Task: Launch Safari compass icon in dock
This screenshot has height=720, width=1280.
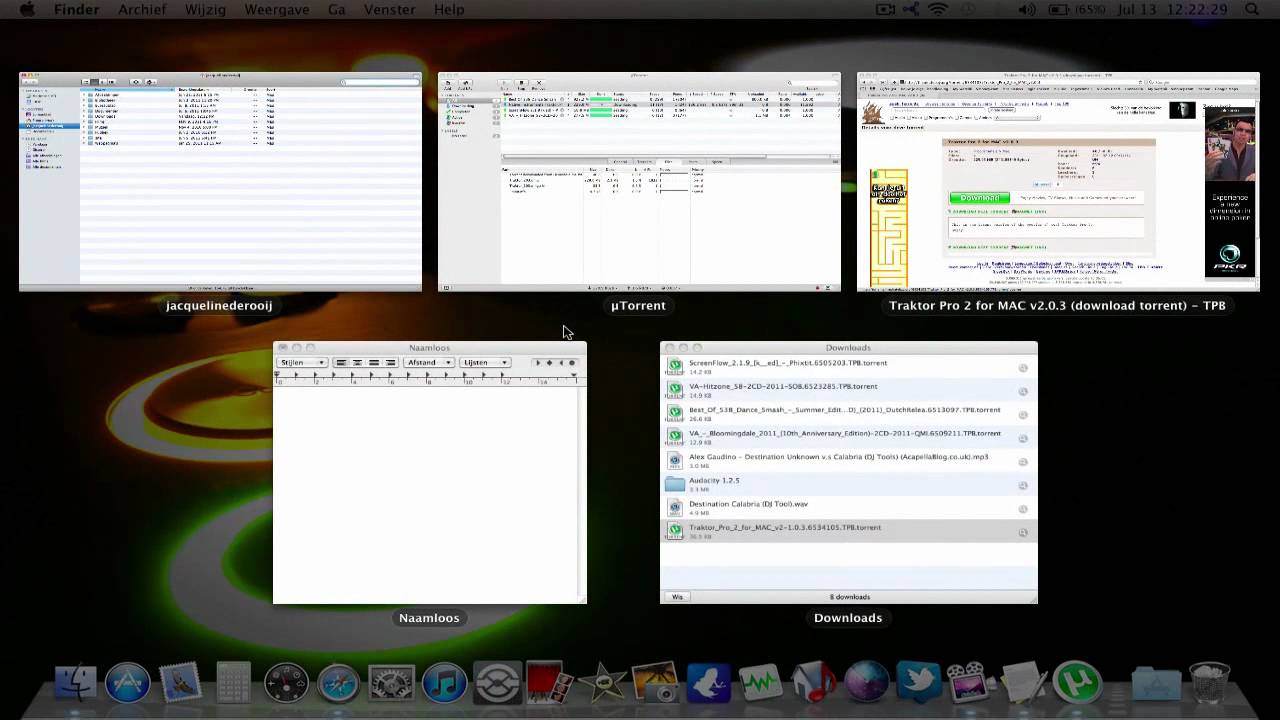Action: [x=339, y=683]
